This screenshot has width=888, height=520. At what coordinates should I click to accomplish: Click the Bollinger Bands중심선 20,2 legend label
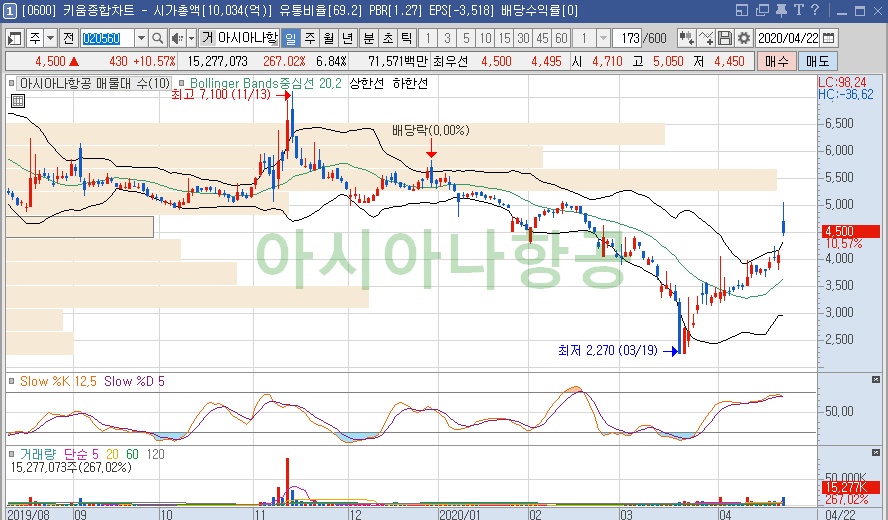tap(266, 83)
